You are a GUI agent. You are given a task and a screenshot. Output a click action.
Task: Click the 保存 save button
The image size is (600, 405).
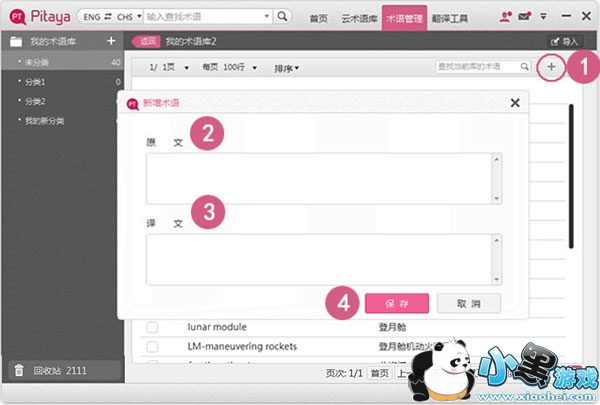tap(397, 304)
